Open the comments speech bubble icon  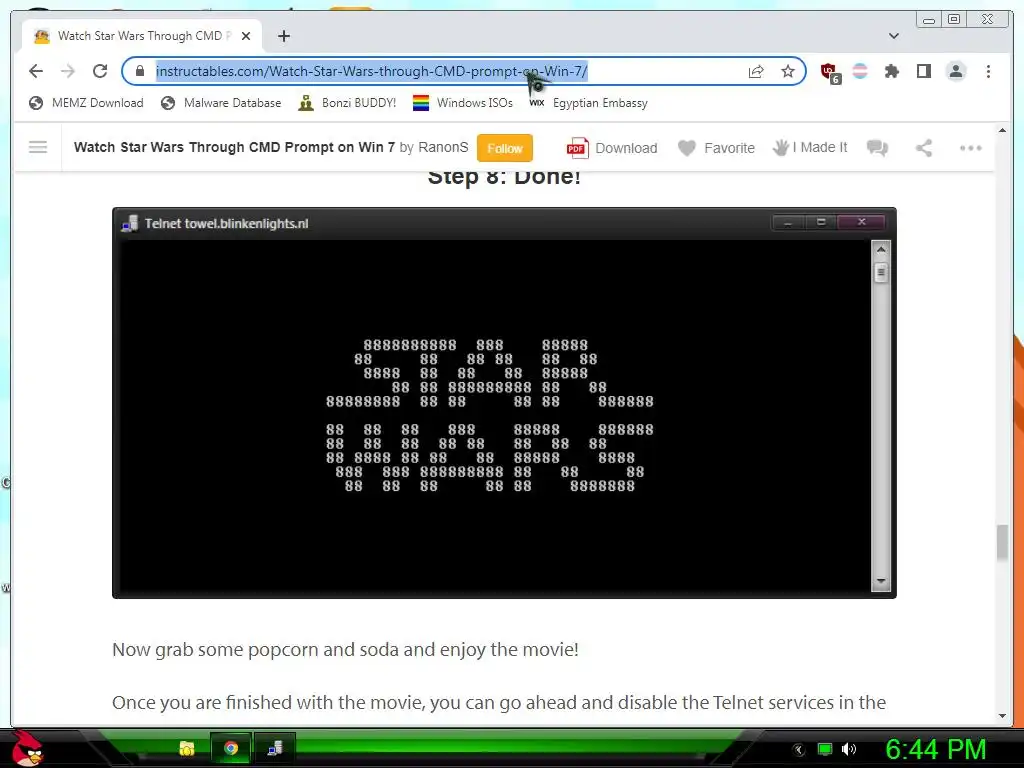tap(877, 148)
